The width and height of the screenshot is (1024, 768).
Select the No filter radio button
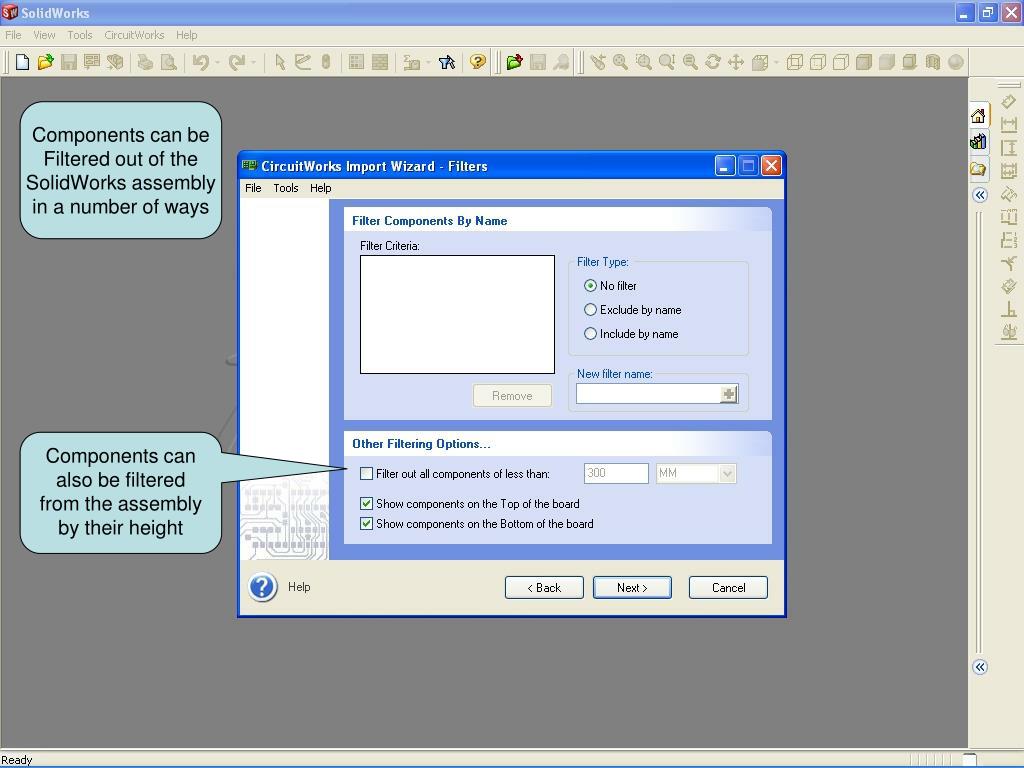click(x=590, y=285)
